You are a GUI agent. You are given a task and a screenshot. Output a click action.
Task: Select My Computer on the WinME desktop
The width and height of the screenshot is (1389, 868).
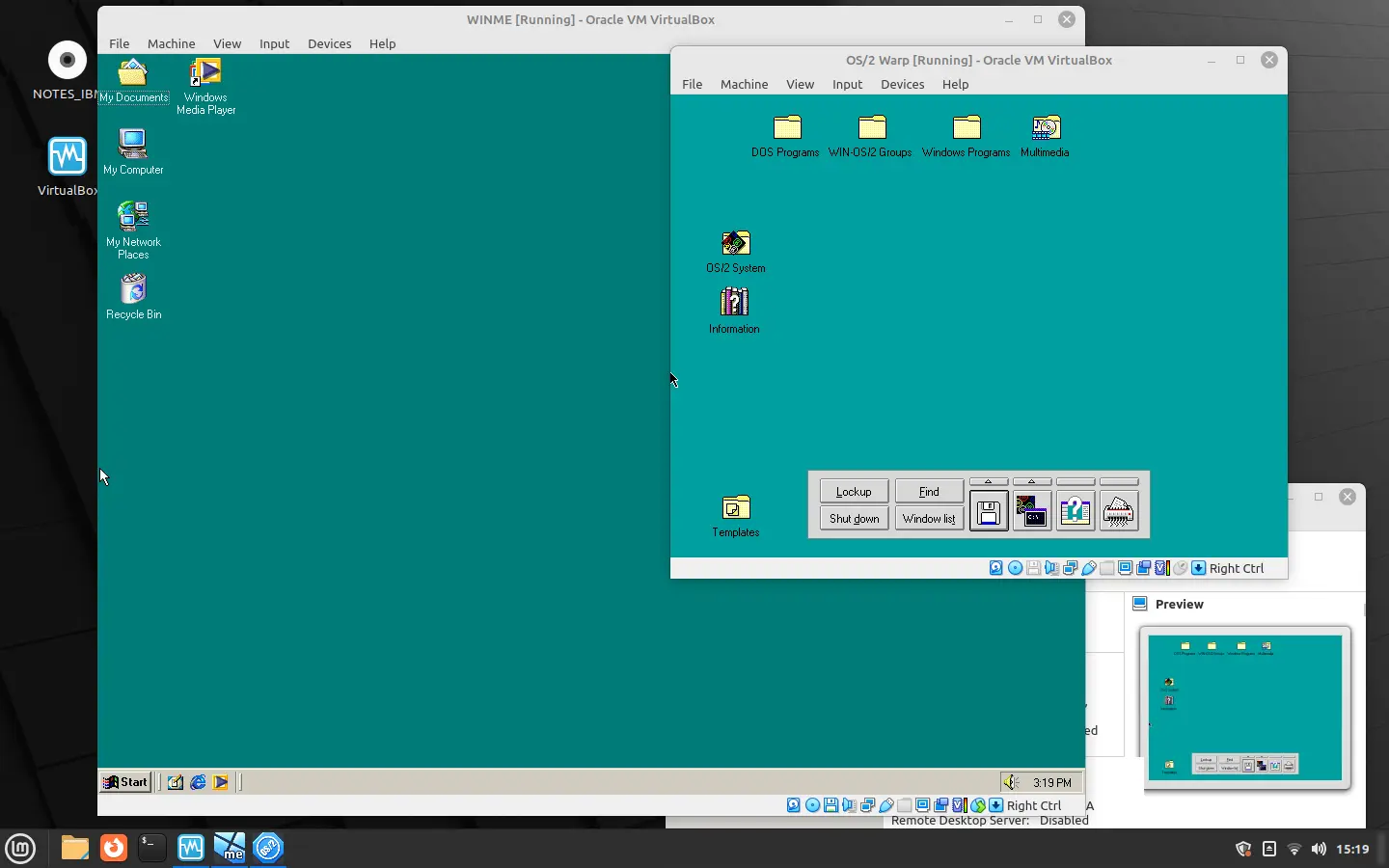[133, 152]
